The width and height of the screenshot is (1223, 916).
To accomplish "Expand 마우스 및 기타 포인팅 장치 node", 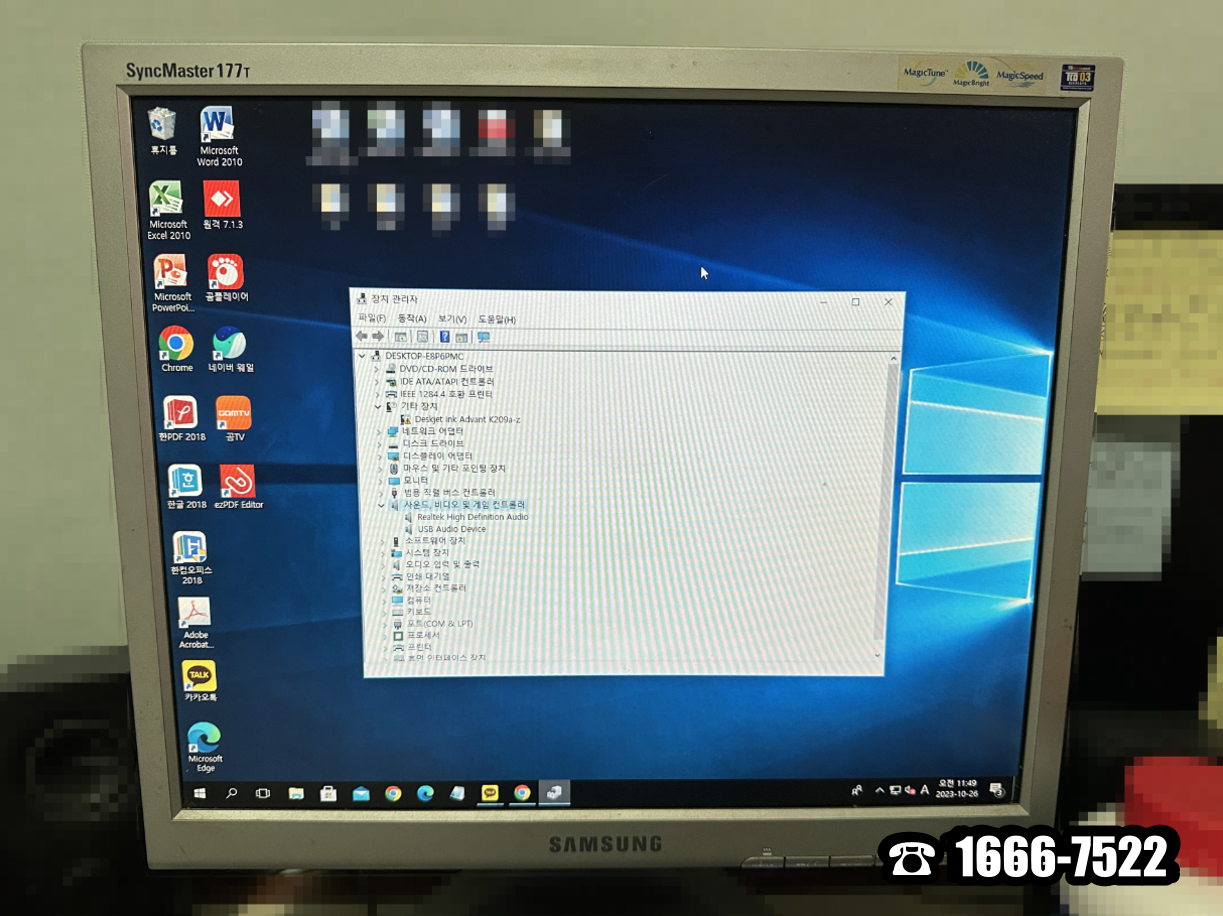I will click(380, 468).
